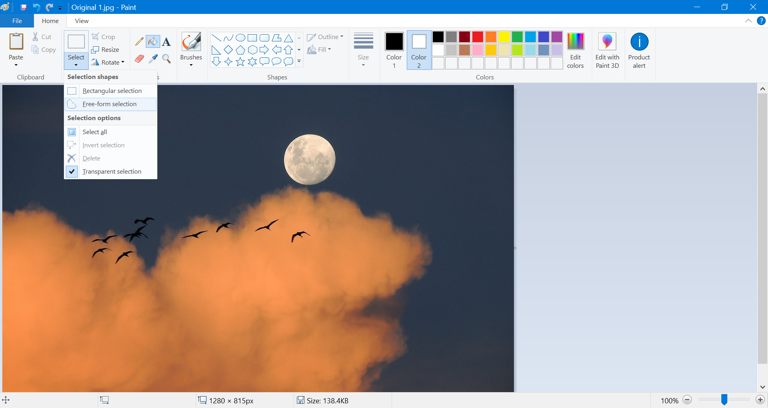Collapse the ribbon with the chevron

click(x=748, y=21)
